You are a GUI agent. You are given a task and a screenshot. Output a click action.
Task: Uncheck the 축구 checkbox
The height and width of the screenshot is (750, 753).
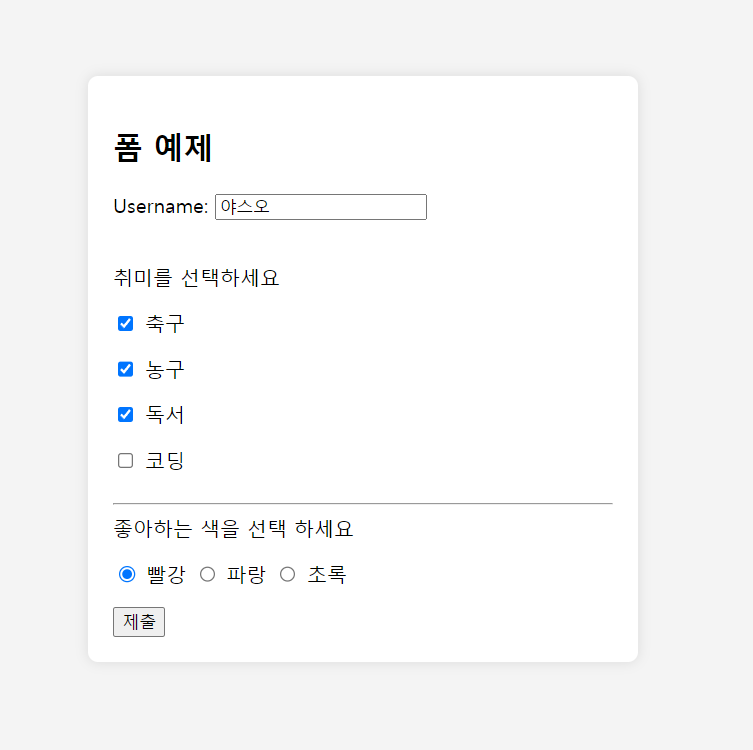click(125, 324)
